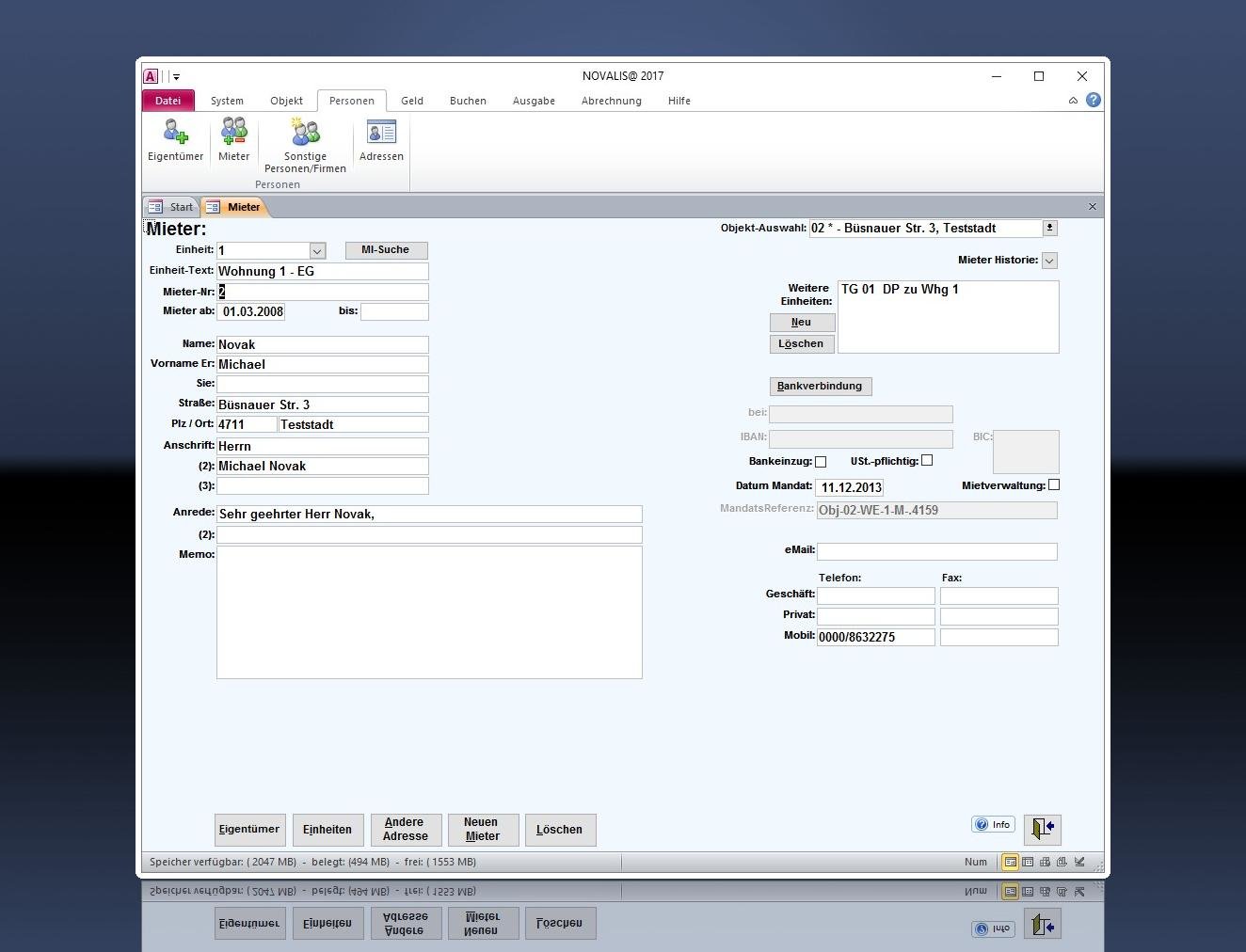The height and width of the screenshot is (952, 1246).
Task: Click the Access application icon in title bar
Action: (x=151, y=76)
